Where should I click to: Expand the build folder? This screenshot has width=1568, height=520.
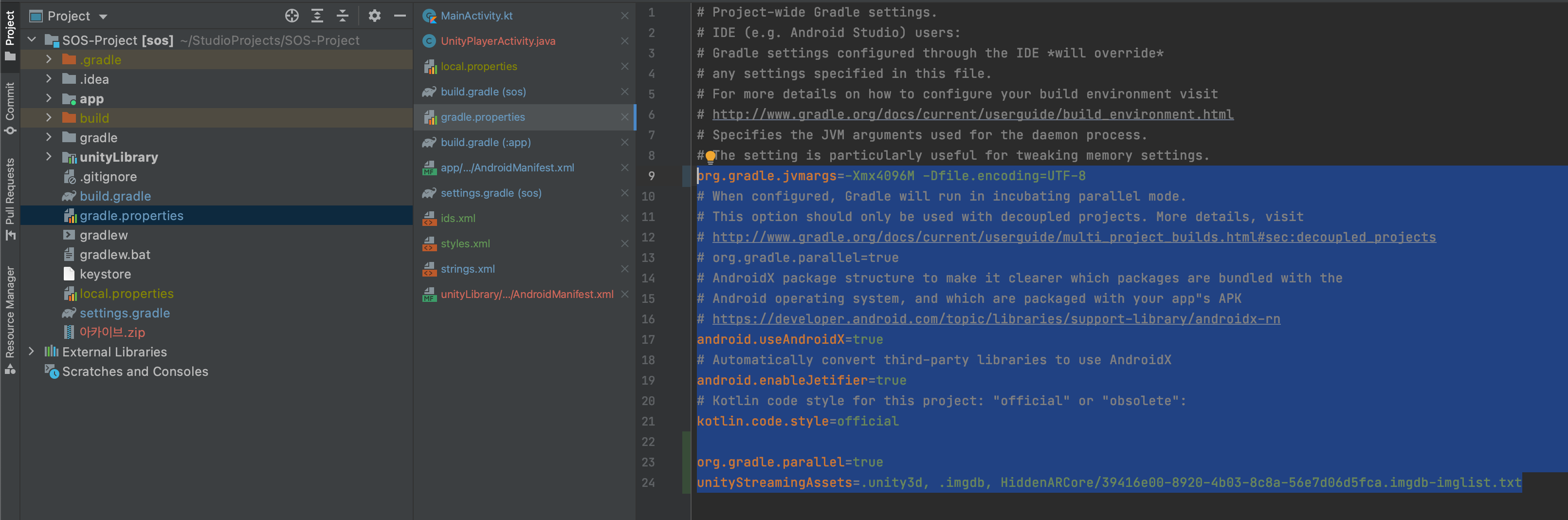pyautogui.click(x=49, y=118)
